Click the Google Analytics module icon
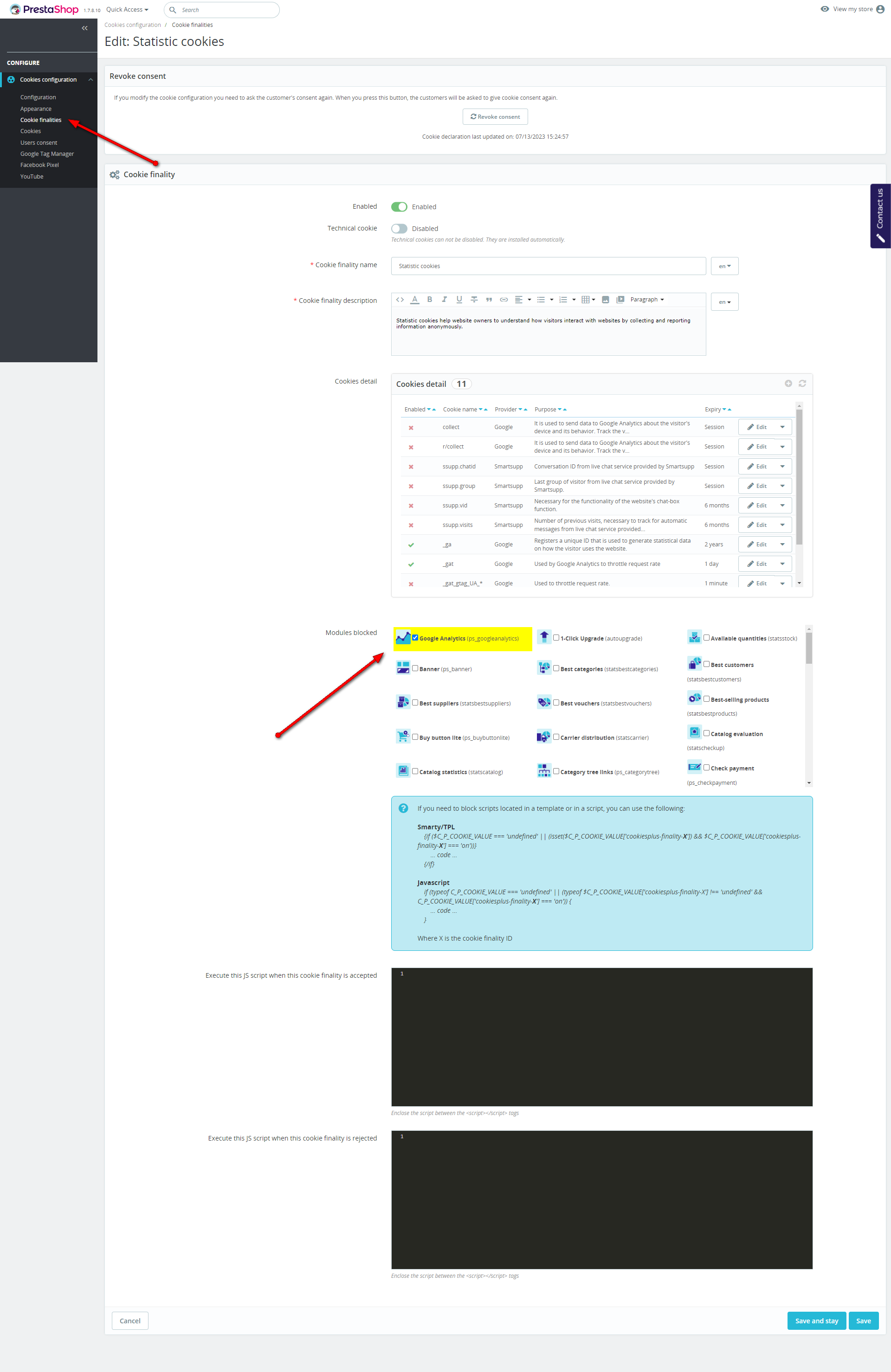The image size is (891, 1372). (403, 637)
